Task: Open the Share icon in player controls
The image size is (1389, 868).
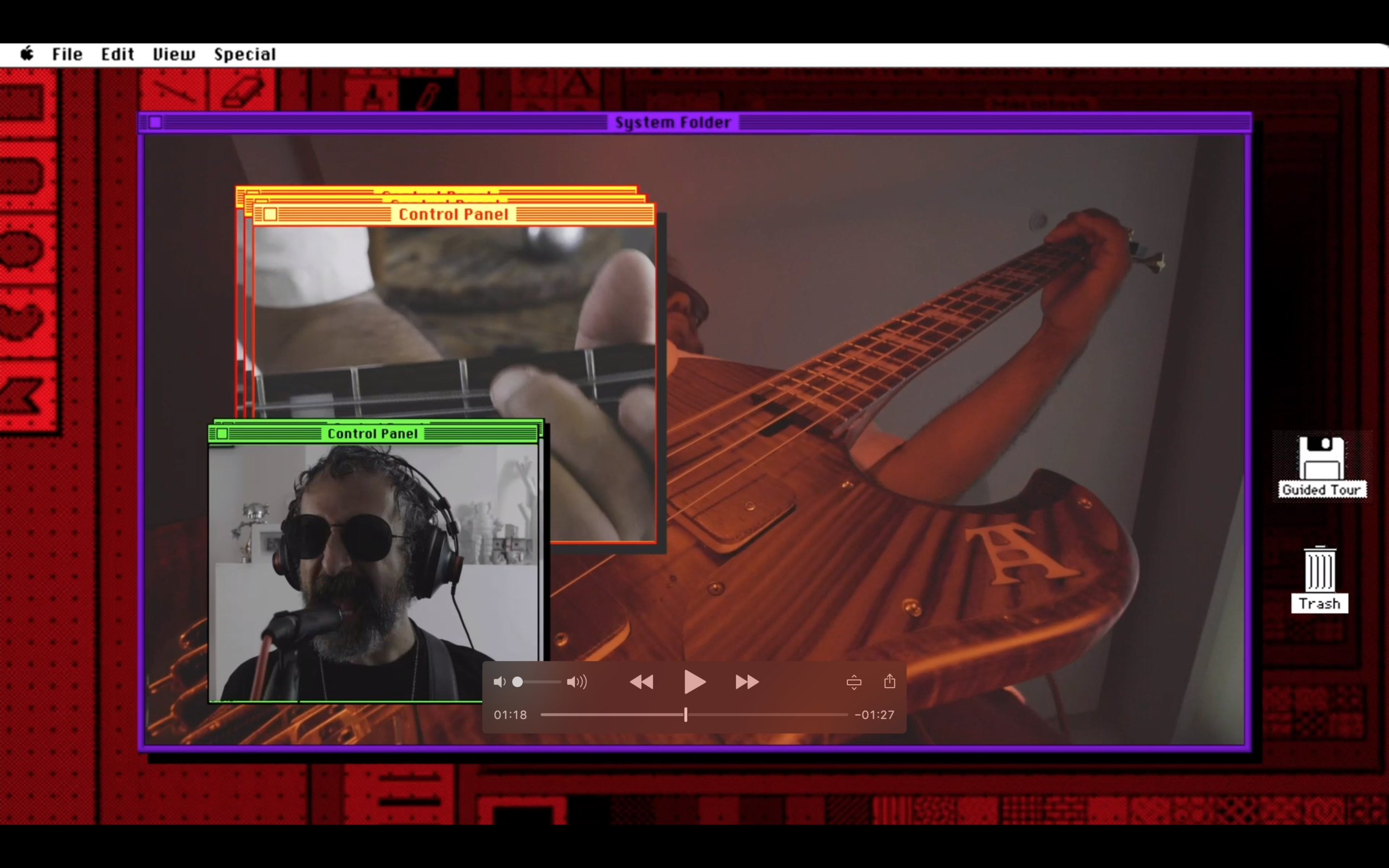Action: (x=890, y=681)
